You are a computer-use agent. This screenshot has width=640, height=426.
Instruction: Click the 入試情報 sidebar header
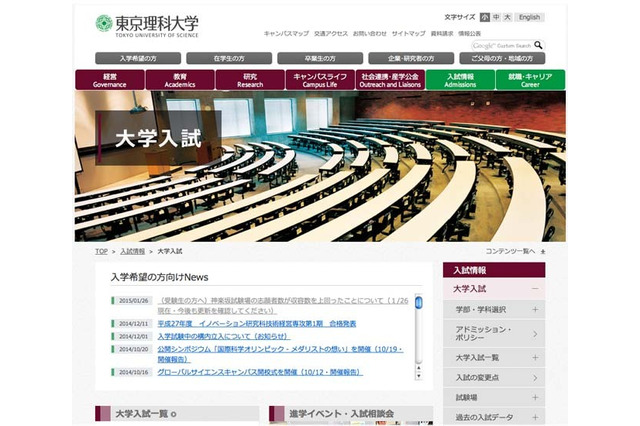tap(494, 270)
